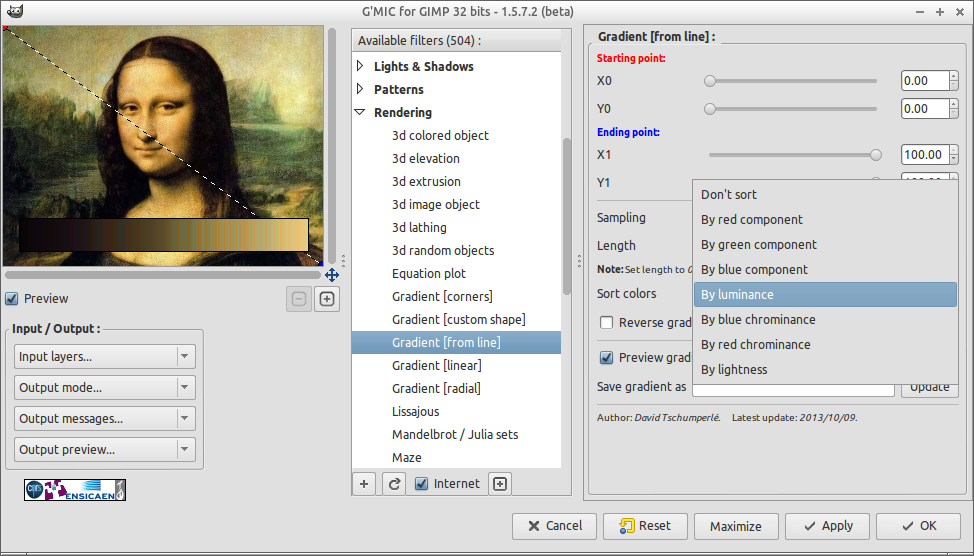
Task: Choose By blue component option
Action: click(x=826, y=270)
